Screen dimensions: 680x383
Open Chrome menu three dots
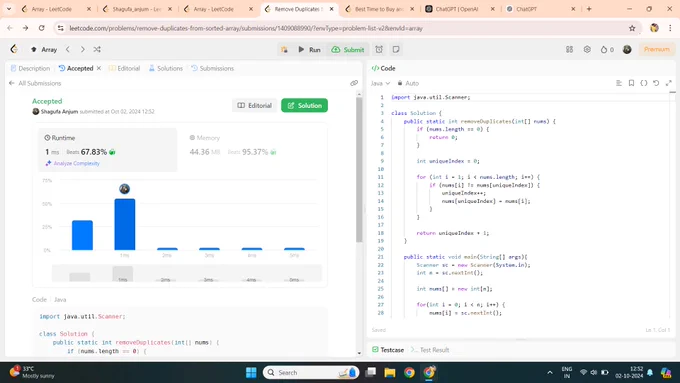pyautogui.click(x=670, y=28)
